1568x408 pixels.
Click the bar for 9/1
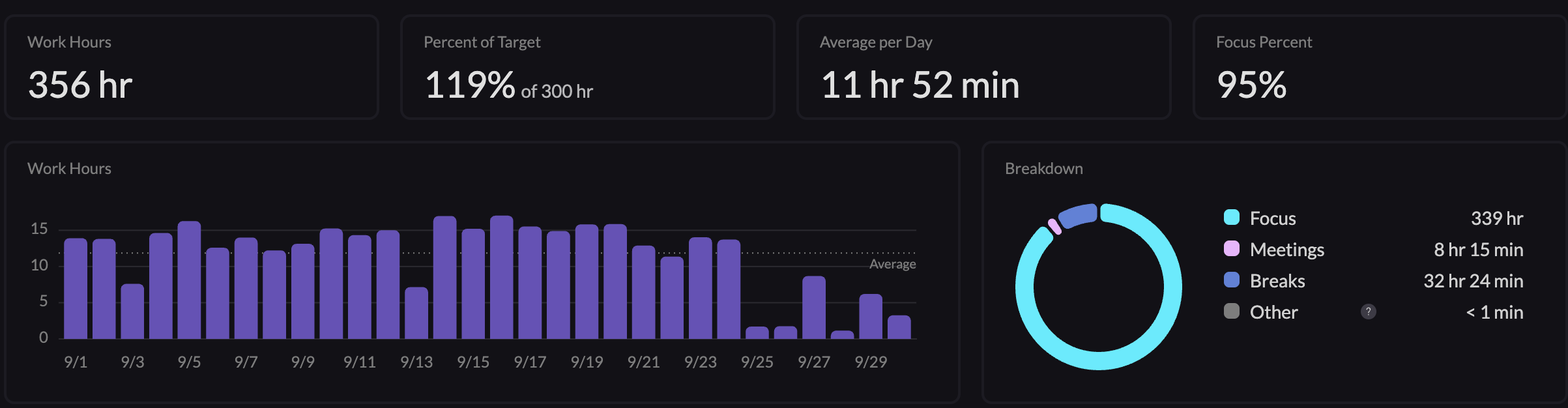[76, 289]
